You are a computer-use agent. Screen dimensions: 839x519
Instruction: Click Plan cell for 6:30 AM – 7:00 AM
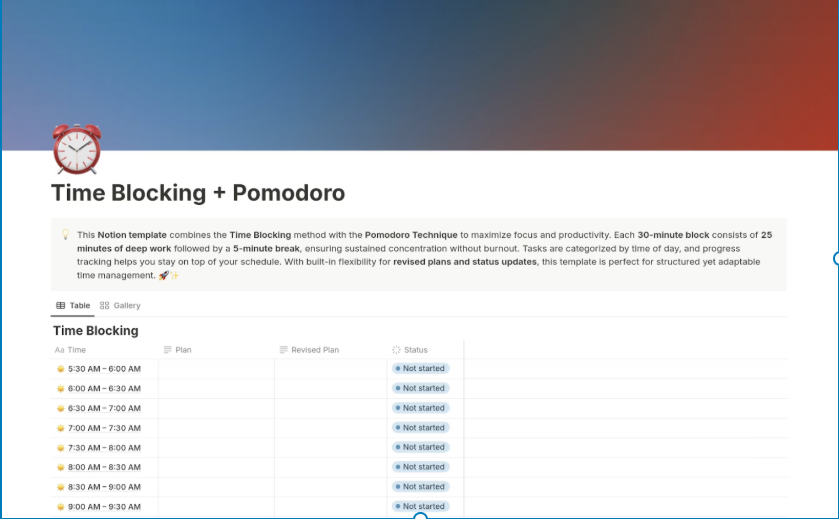coord(216,408)
